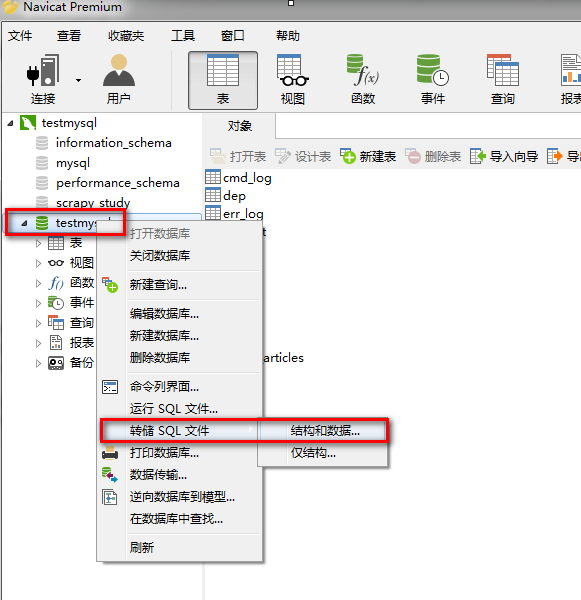The height and width of the screenshot is (600, 581).
Task: Open the 窗口 menu
Action: click(x=232, y=36)
